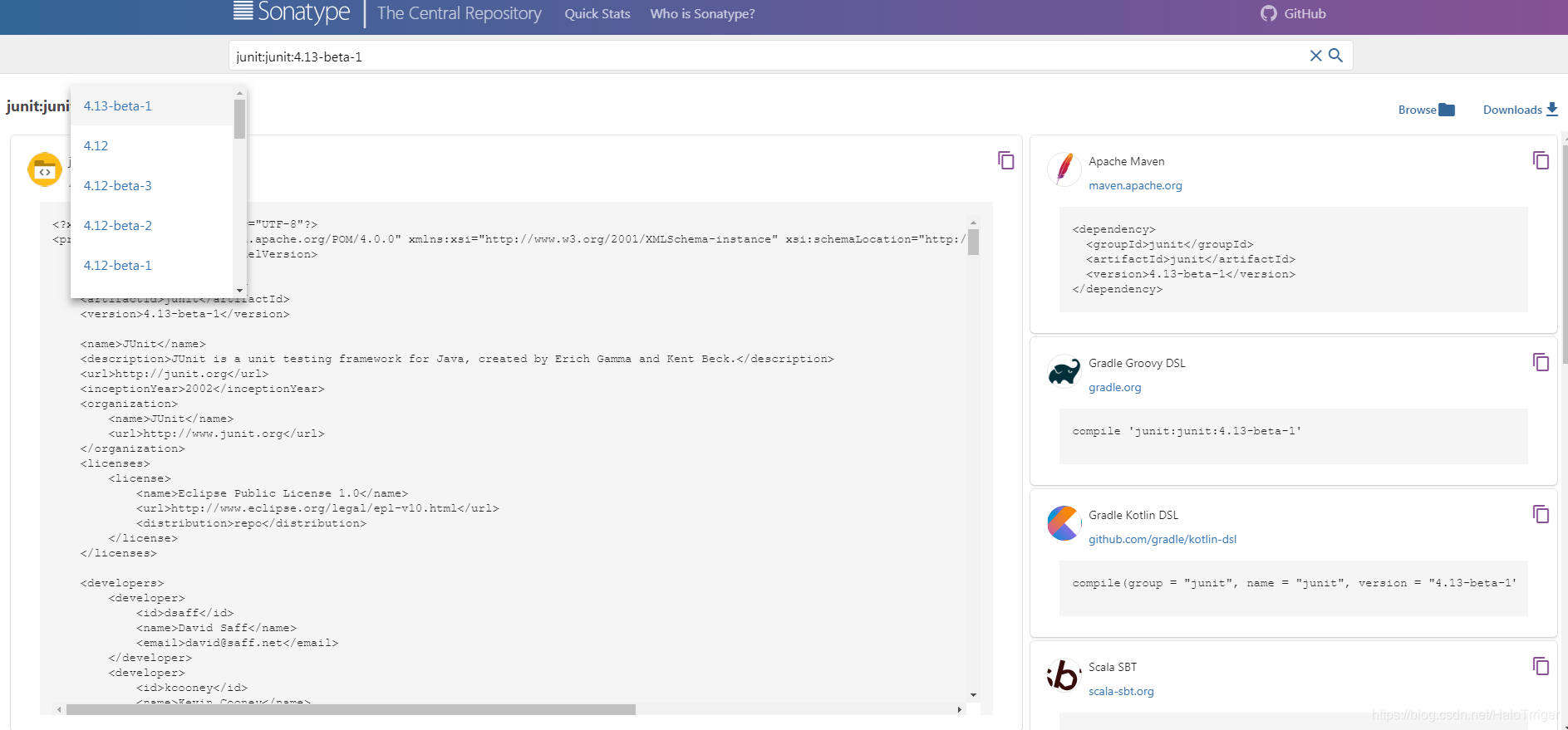Click version list scroll up arrow
The image size is (1568, 730).
pos(239,93)
